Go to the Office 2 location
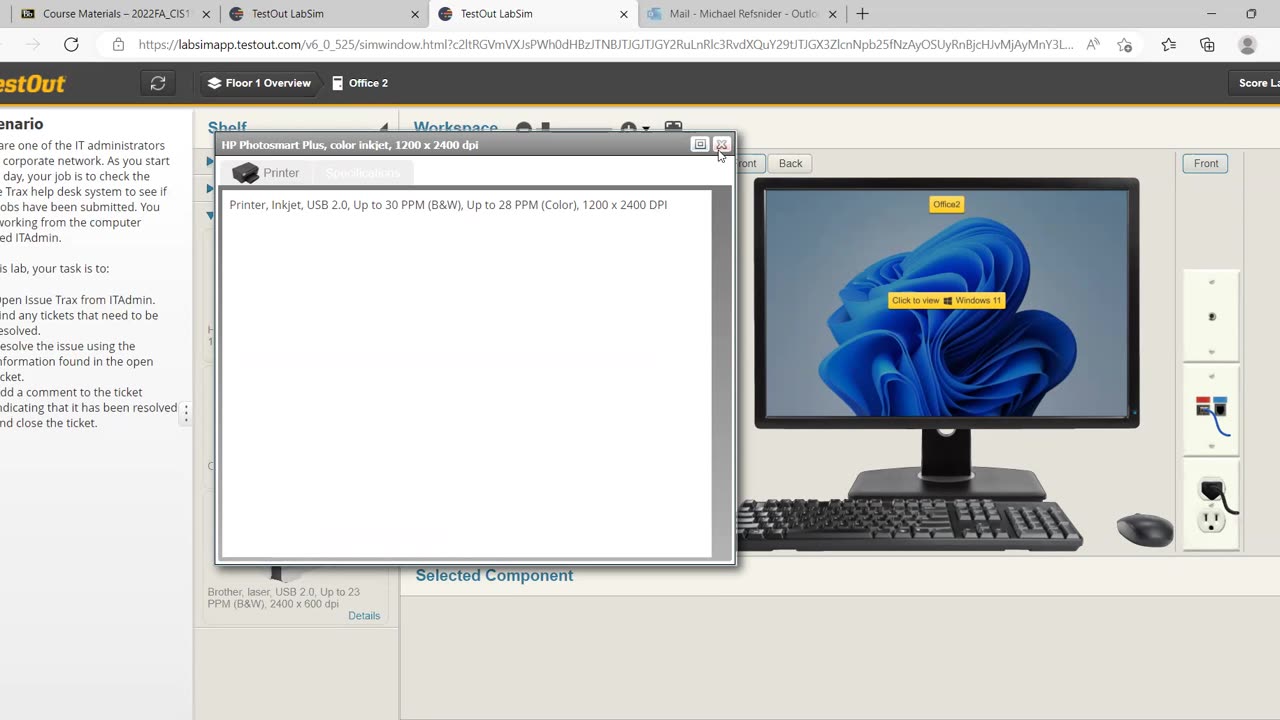The width and height of the screenshot is (1280, 720). pyautogui.click(x=360, y=83)
